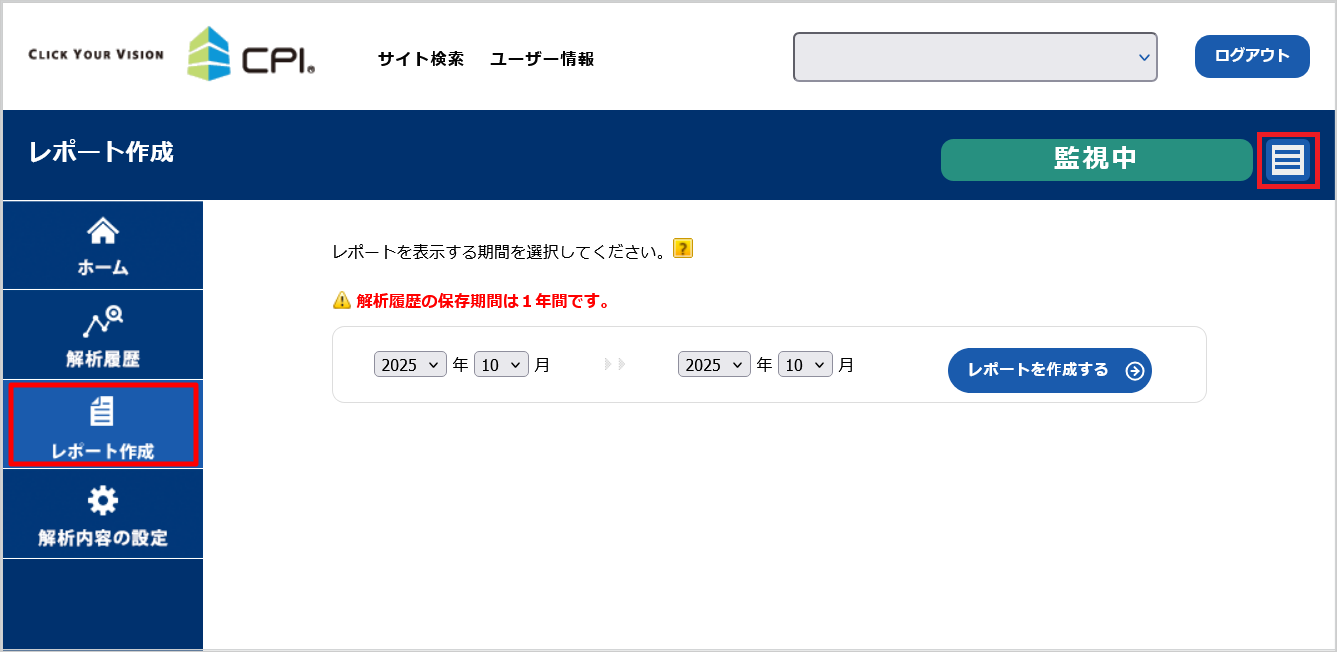Click the CPI logo
This screenshot has height=652, width=1337.
pyautogui.click(x=251, y=55)
